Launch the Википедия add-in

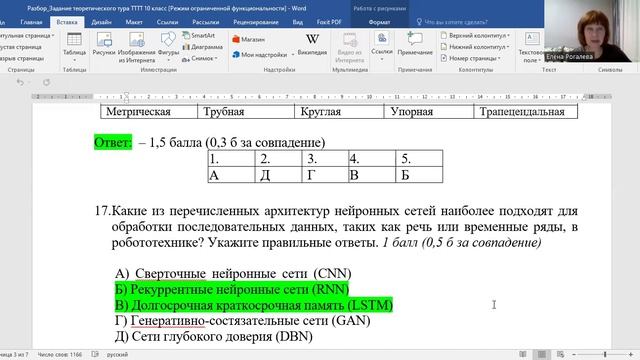[312, 39]
